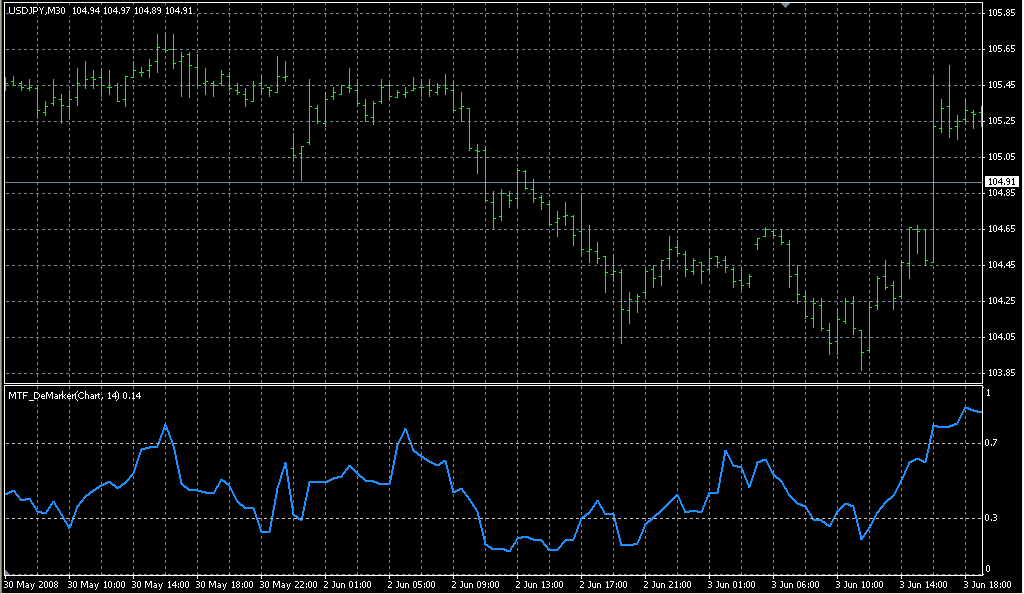Click the '3 Jun 10:00' time axis label
This screenshot has height=594, width=1024.
859,585
